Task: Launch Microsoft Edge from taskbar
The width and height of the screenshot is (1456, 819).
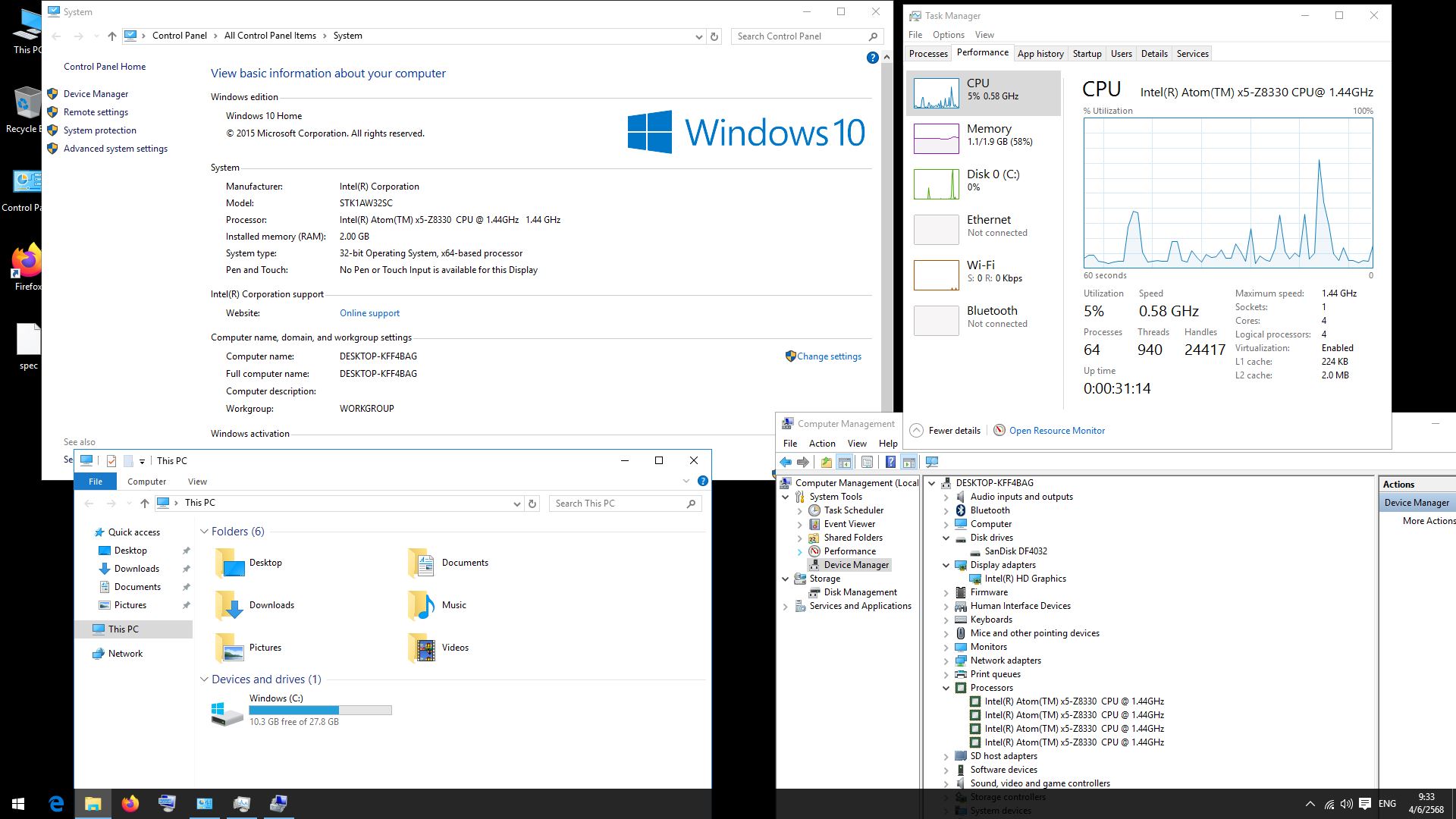Action: click(56, 804)
